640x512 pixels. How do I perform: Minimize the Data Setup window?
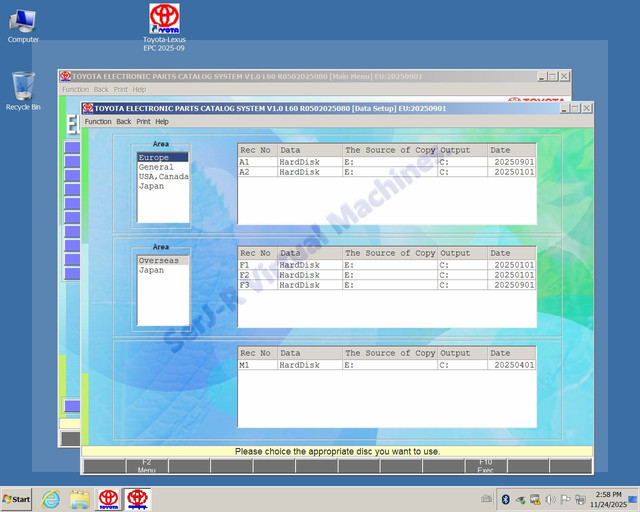coord(565,108)
